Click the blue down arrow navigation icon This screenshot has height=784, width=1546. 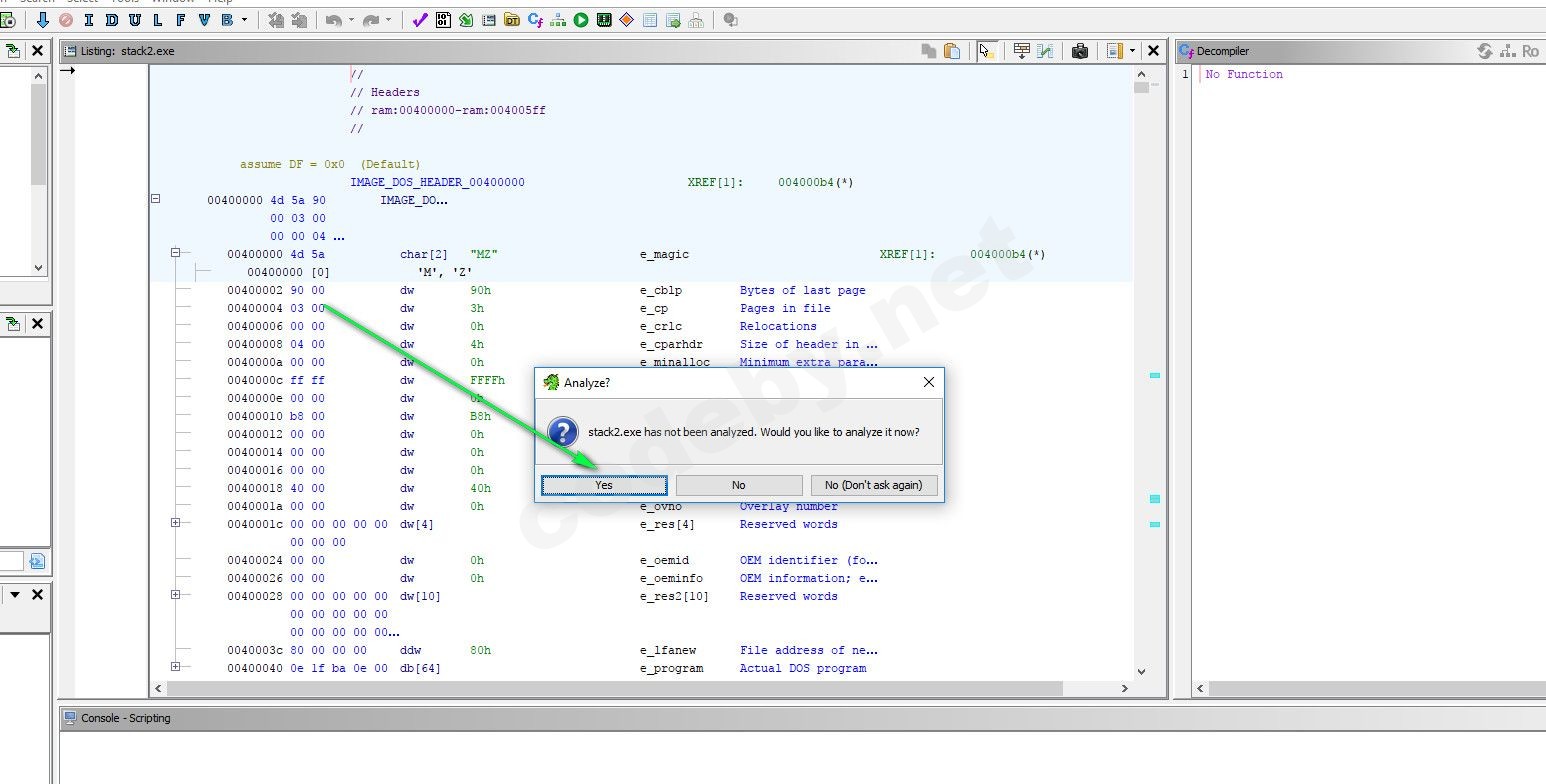tap(42, 20)
